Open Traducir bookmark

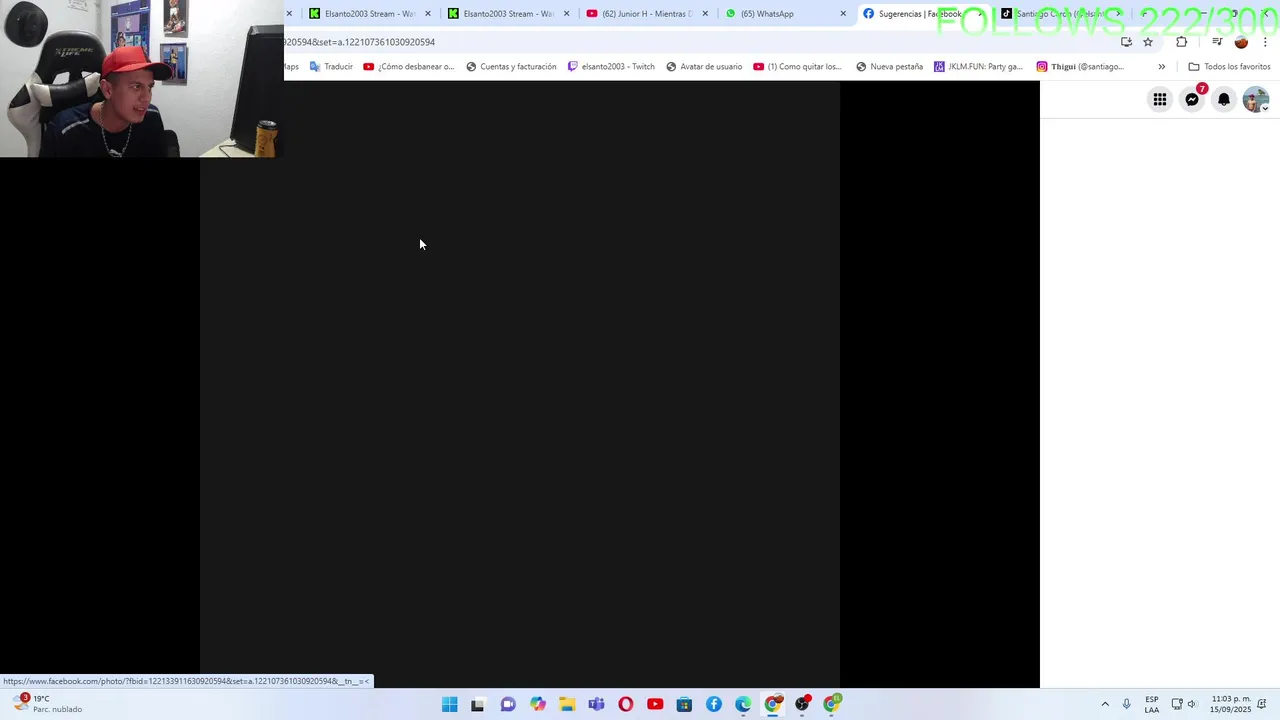click(x=331, y=67)
